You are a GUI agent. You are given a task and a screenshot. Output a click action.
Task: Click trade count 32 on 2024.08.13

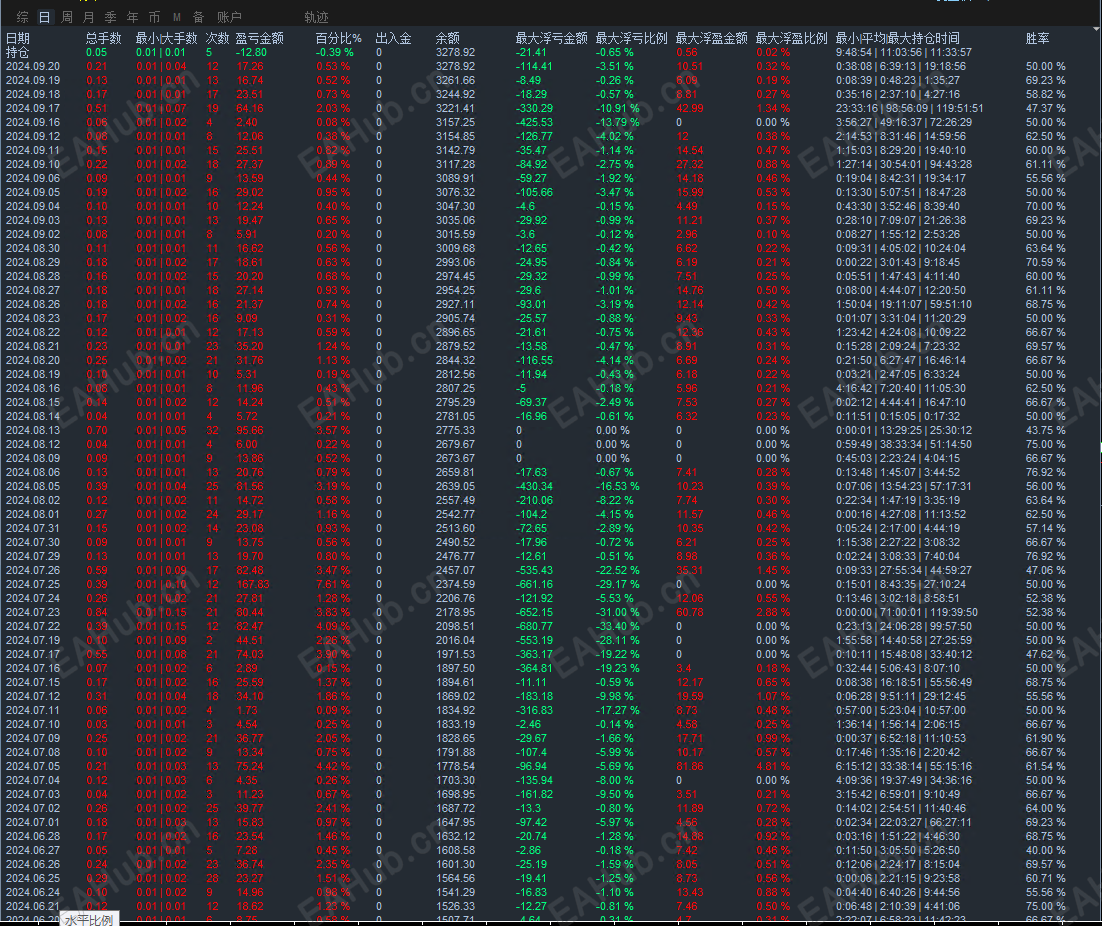[x=212, y=431]
